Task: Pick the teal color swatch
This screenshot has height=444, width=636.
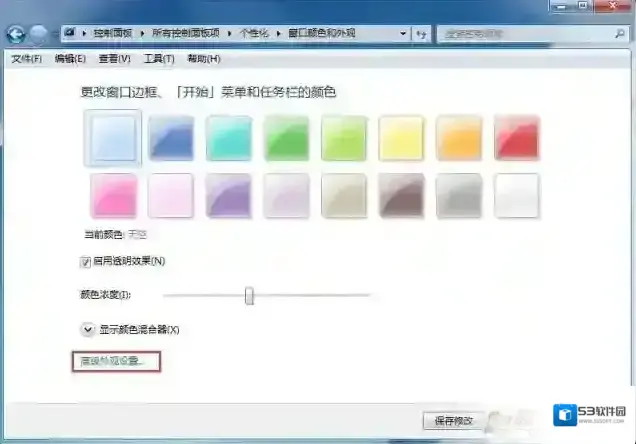Action: pos(229,138)
